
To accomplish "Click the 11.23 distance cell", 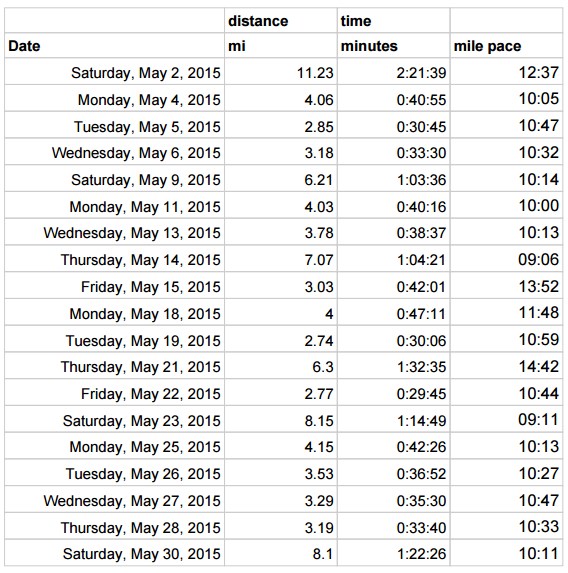I will coord(281,72).
